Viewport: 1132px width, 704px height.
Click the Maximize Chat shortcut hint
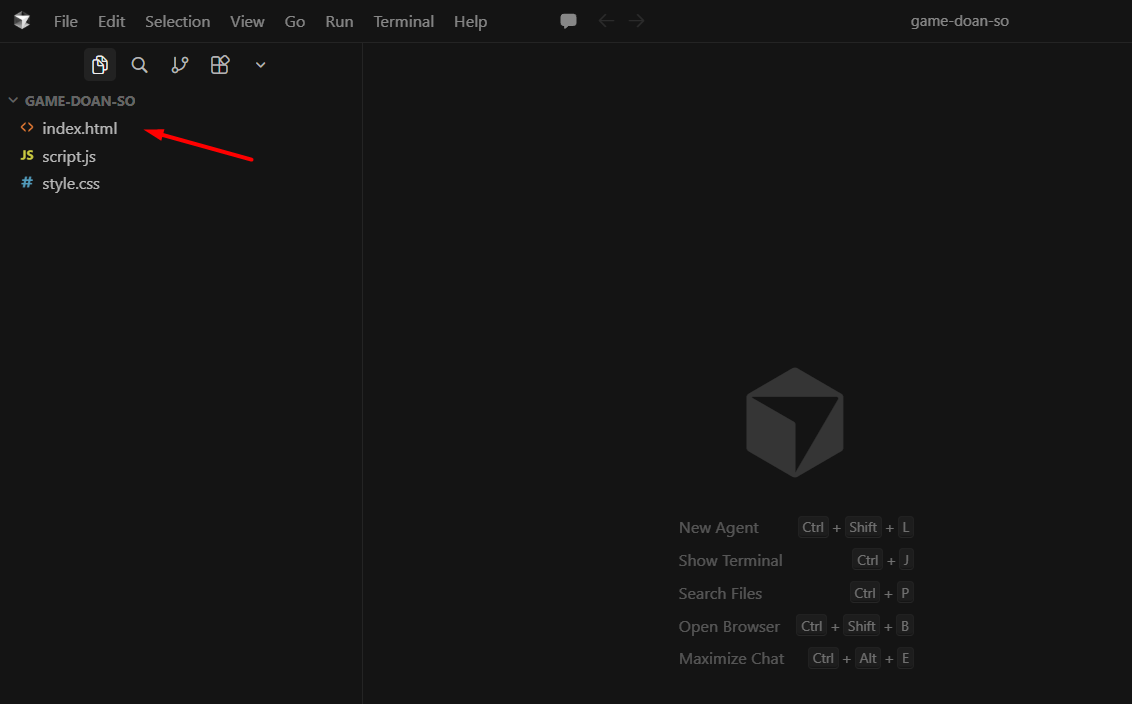796,659
